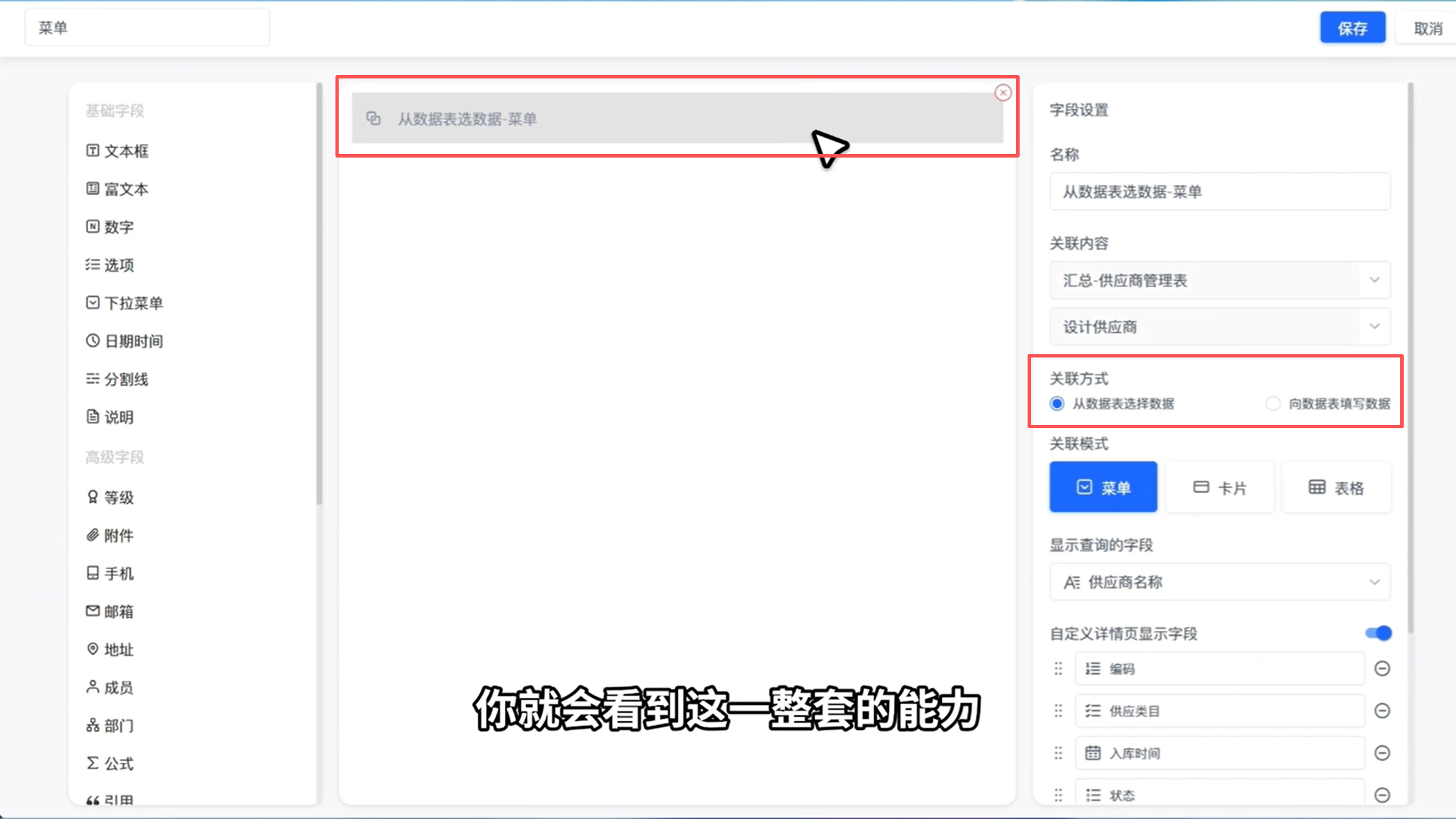Delete the form field with red close icon
Viewport: 1456px width, 819px height.
click(1003, 93)
